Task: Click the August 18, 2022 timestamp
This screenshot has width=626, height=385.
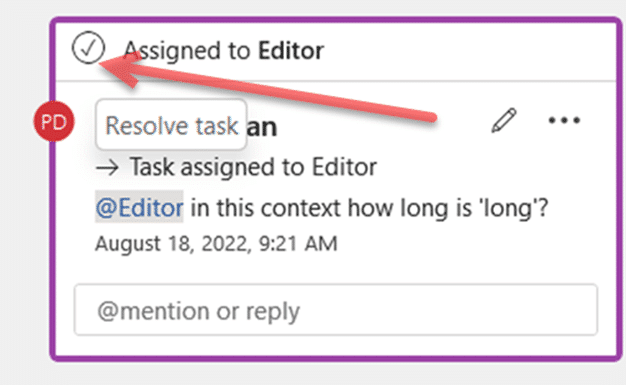Action: (216, 243)
